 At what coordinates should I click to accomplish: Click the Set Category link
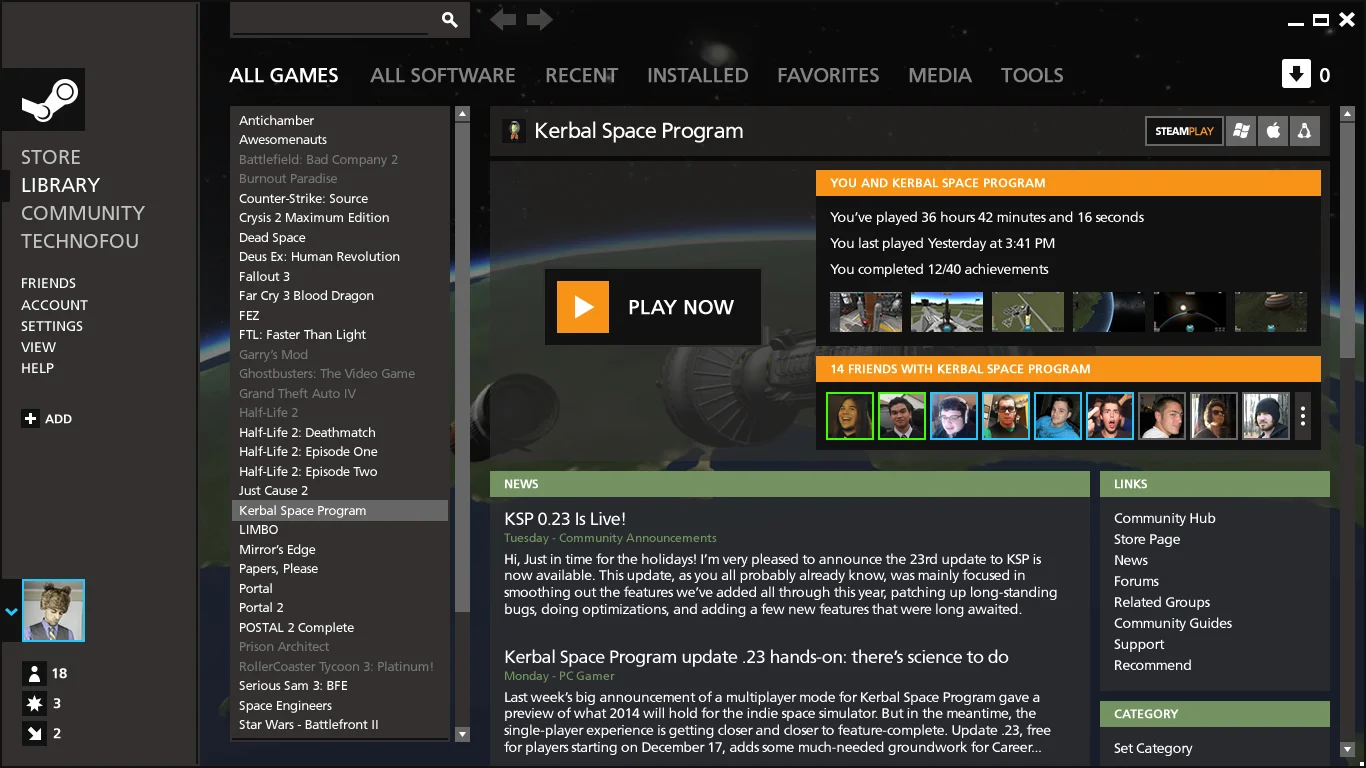(1153, 748)
